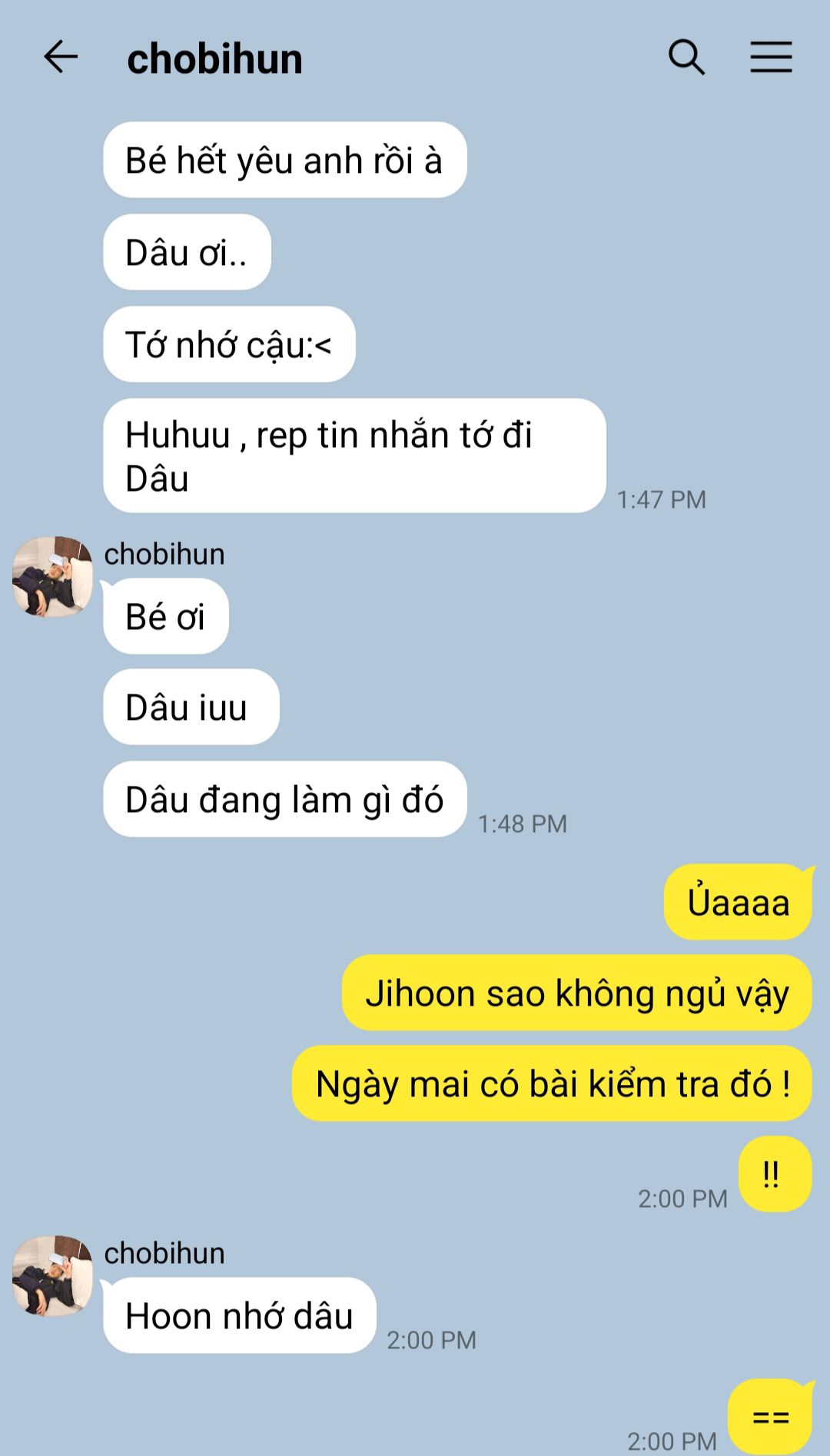Tap the "Jihoon sao không ngủ vậy" message

click(x=577, y=993)
